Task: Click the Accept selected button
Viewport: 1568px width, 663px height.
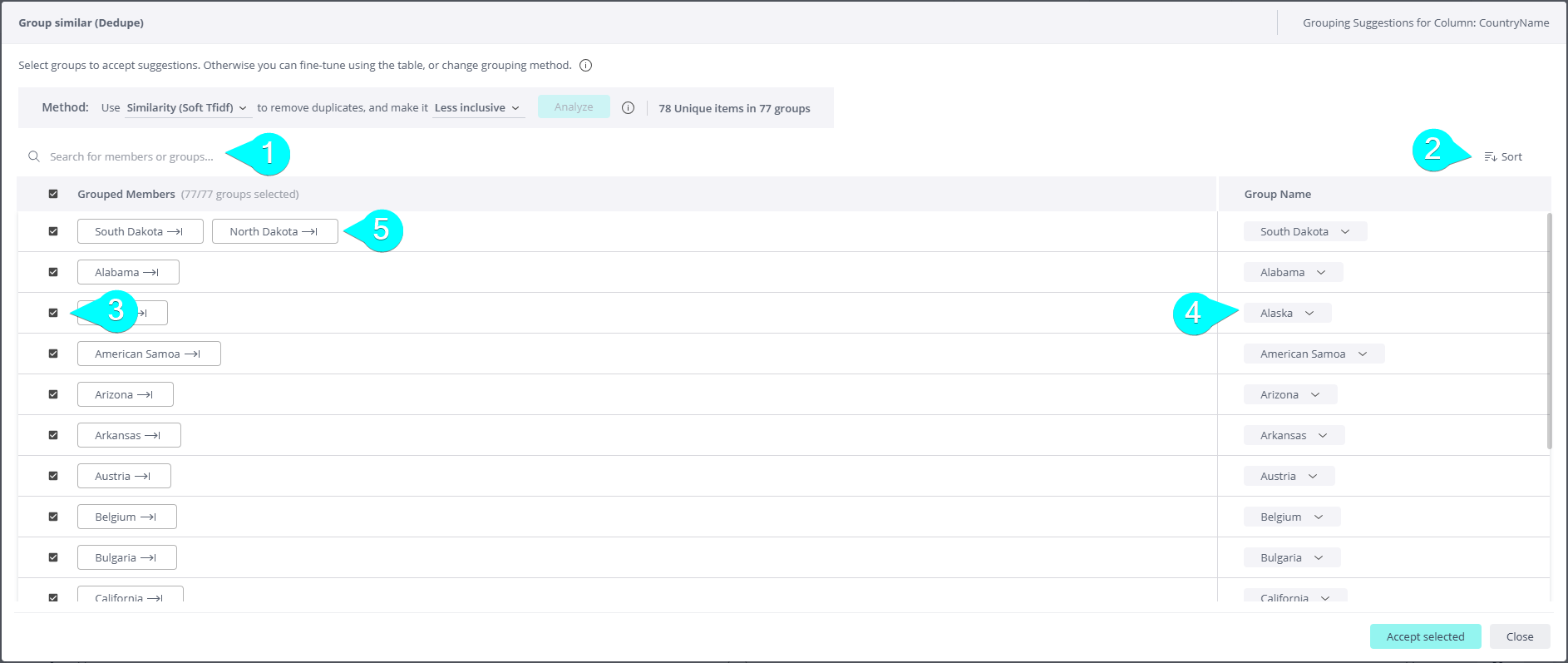Action: 1425,636
